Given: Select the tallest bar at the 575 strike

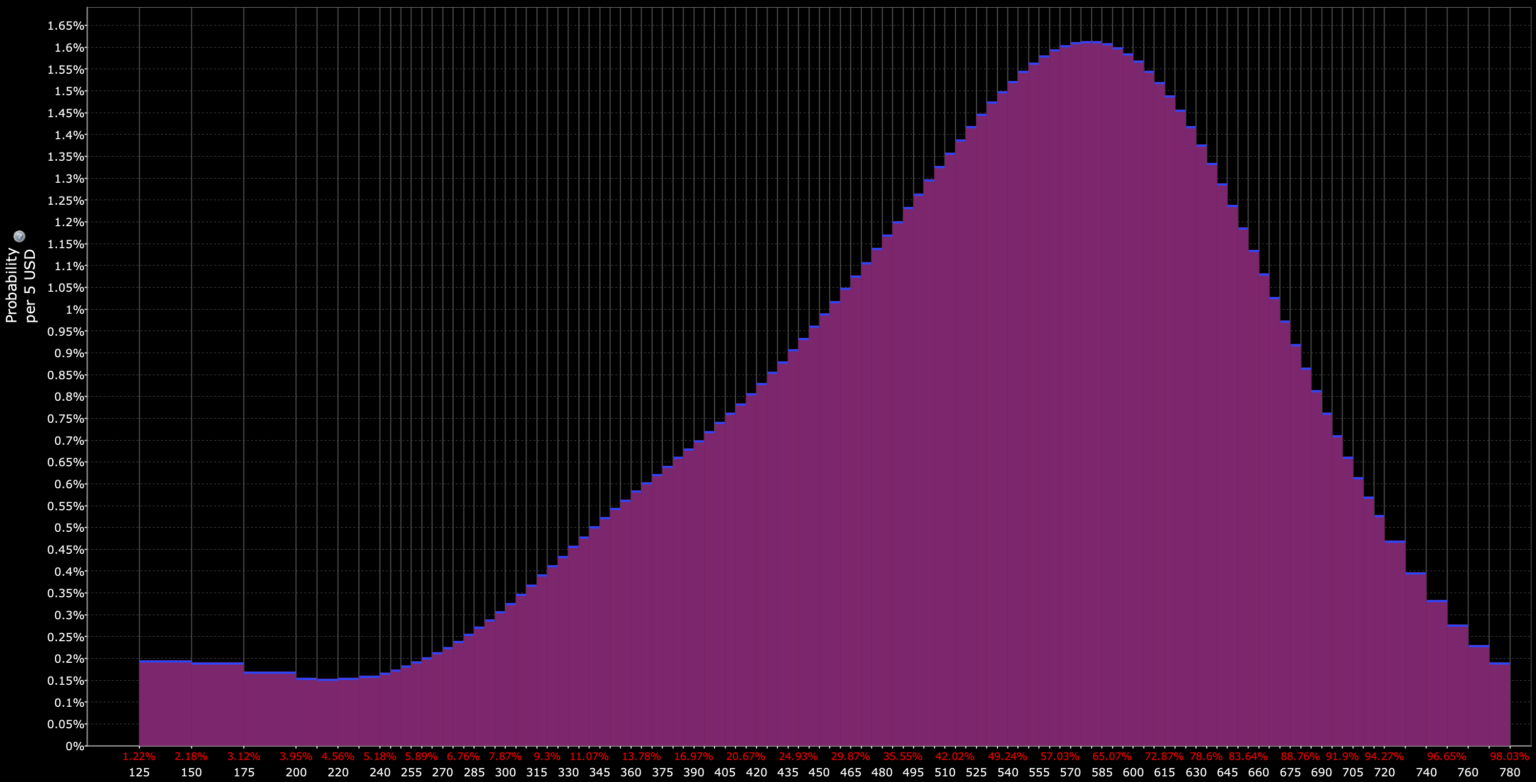Looking at the screenshot, I should point(1085,400).
